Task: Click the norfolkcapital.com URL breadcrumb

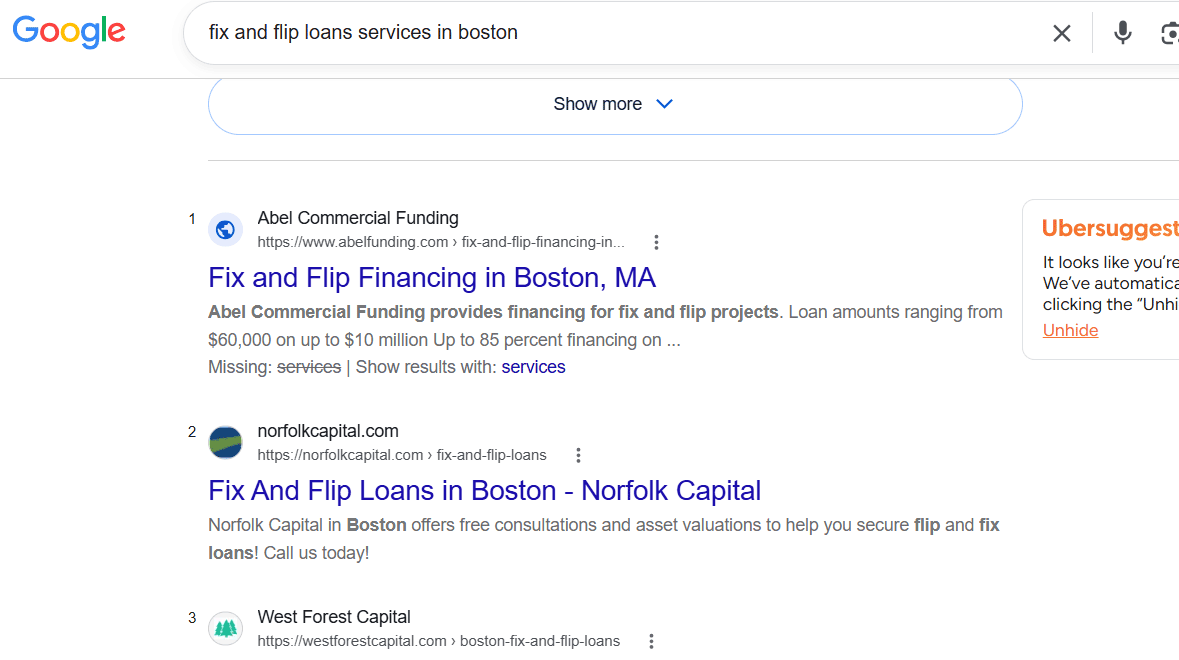Action: click(402, 455)
